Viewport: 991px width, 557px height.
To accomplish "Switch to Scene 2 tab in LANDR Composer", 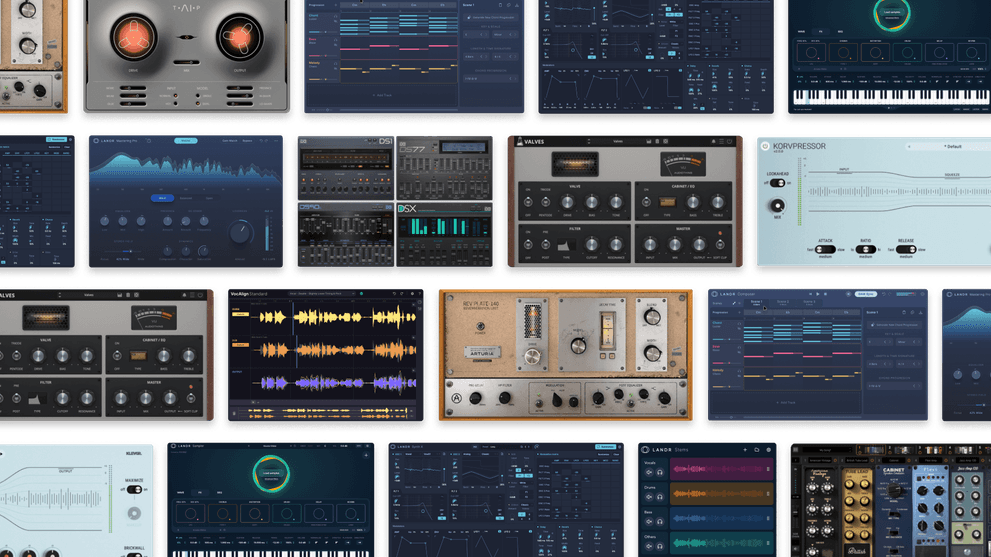I will pyautogui.click(x=782, y=303).
